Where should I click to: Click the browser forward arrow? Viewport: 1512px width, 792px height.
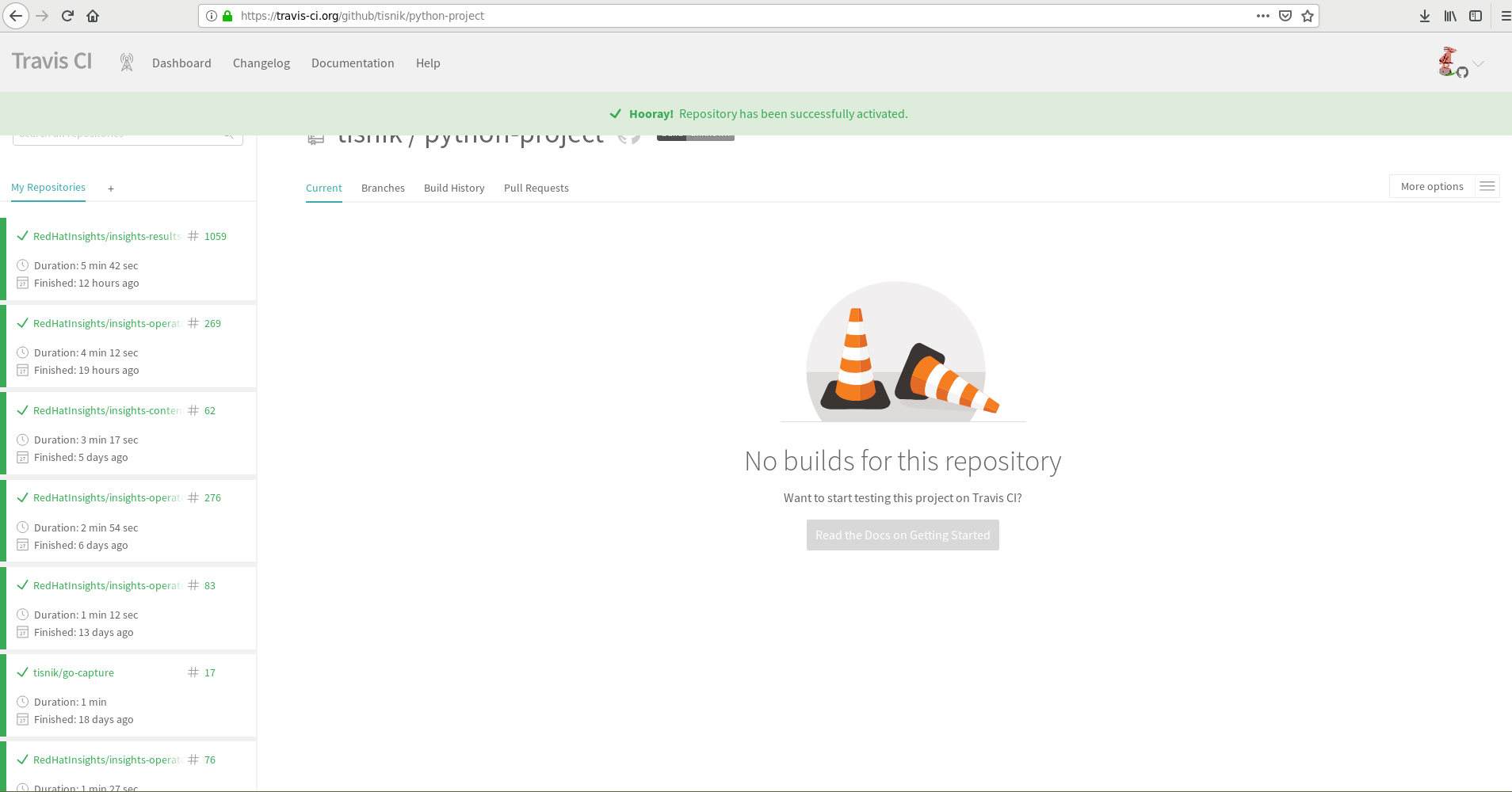(42, 16)
